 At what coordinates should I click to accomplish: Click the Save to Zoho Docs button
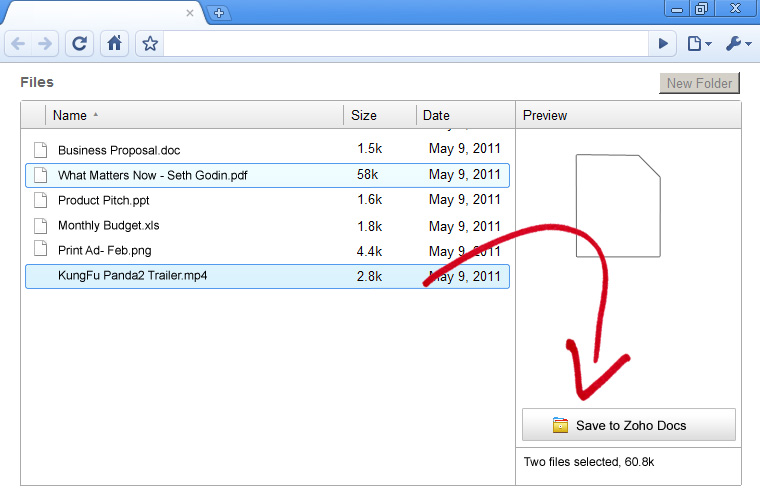click(629, 425)
